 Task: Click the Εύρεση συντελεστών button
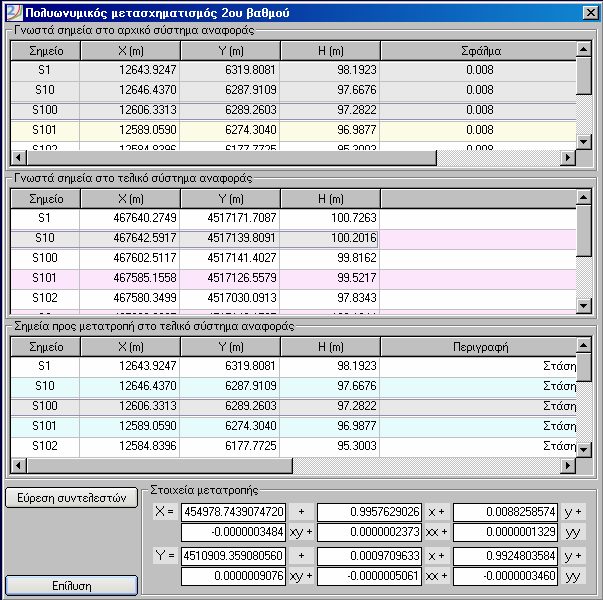point(72,498)
